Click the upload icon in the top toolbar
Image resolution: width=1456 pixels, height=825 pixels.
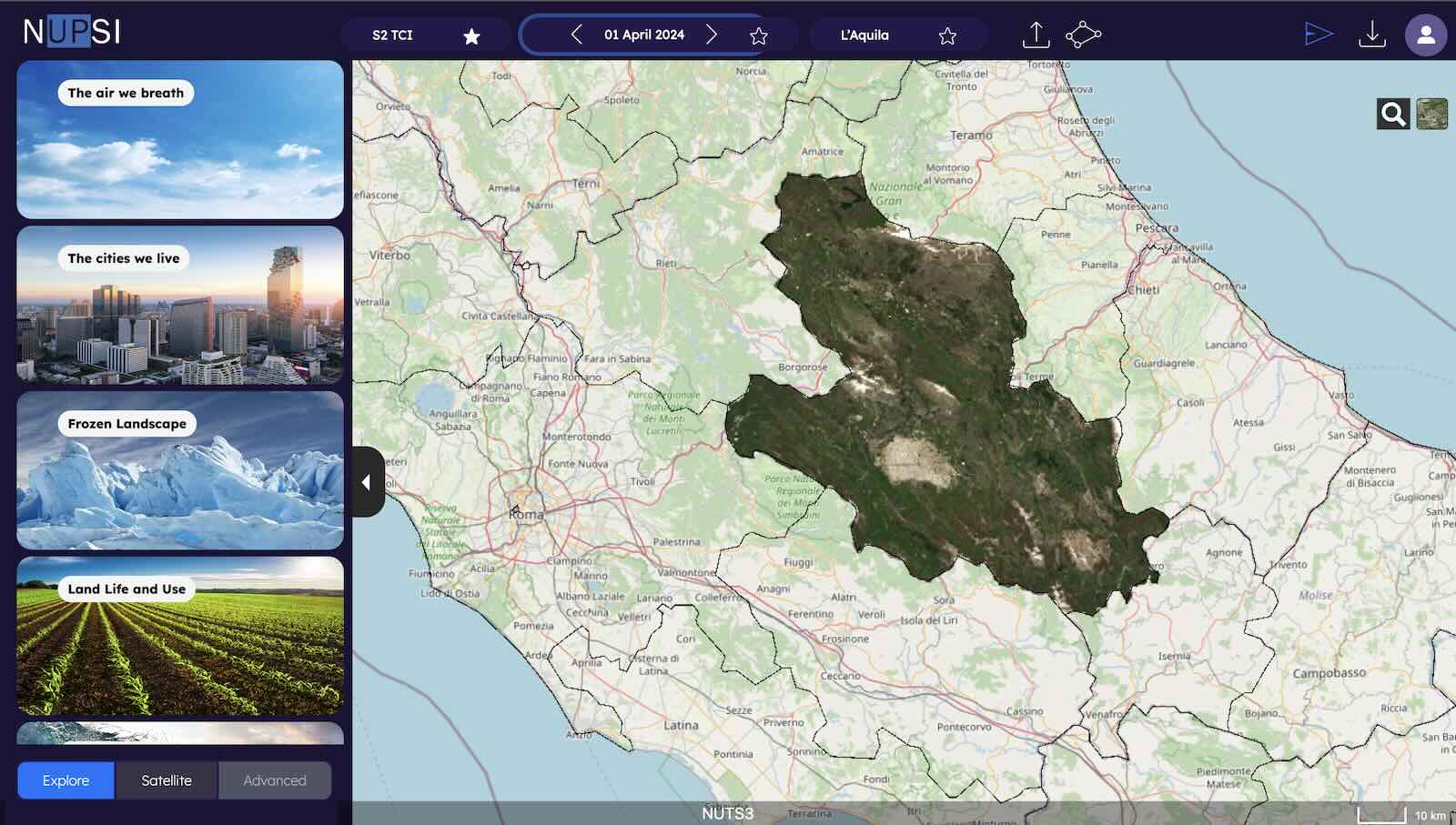1036,34
